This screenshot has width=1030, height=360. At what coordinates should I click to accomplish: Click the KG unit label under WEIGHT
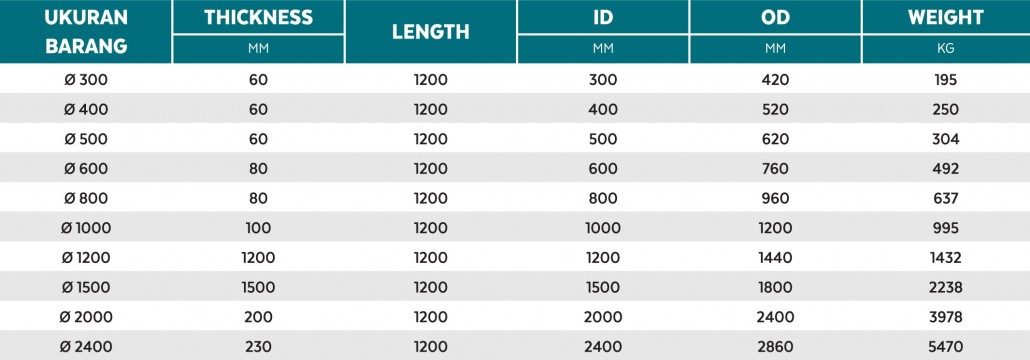point(946,49)
